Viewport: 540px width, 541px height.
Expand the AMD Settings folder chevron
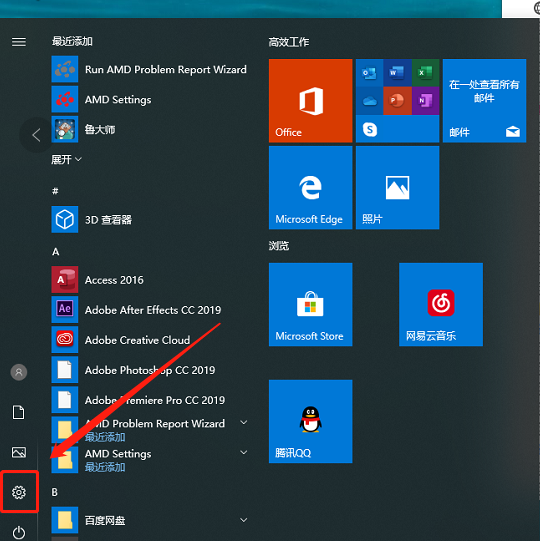pyautogui.click(x=244, y=452)
